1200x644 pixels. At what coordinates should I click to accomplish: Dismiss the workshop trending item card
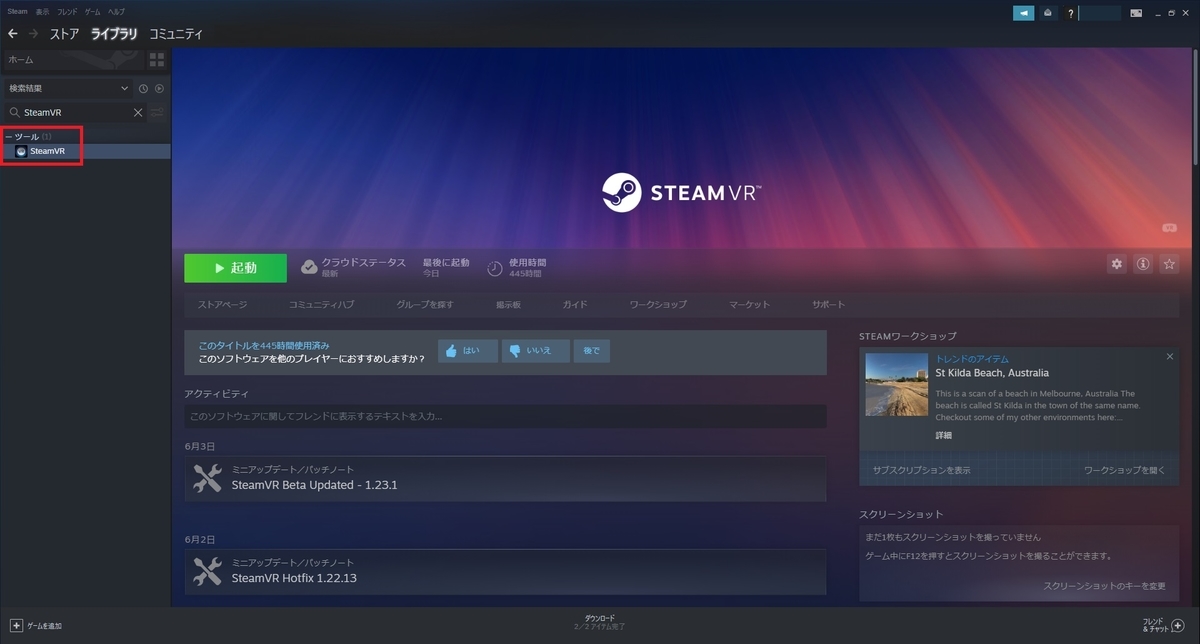1170,356
